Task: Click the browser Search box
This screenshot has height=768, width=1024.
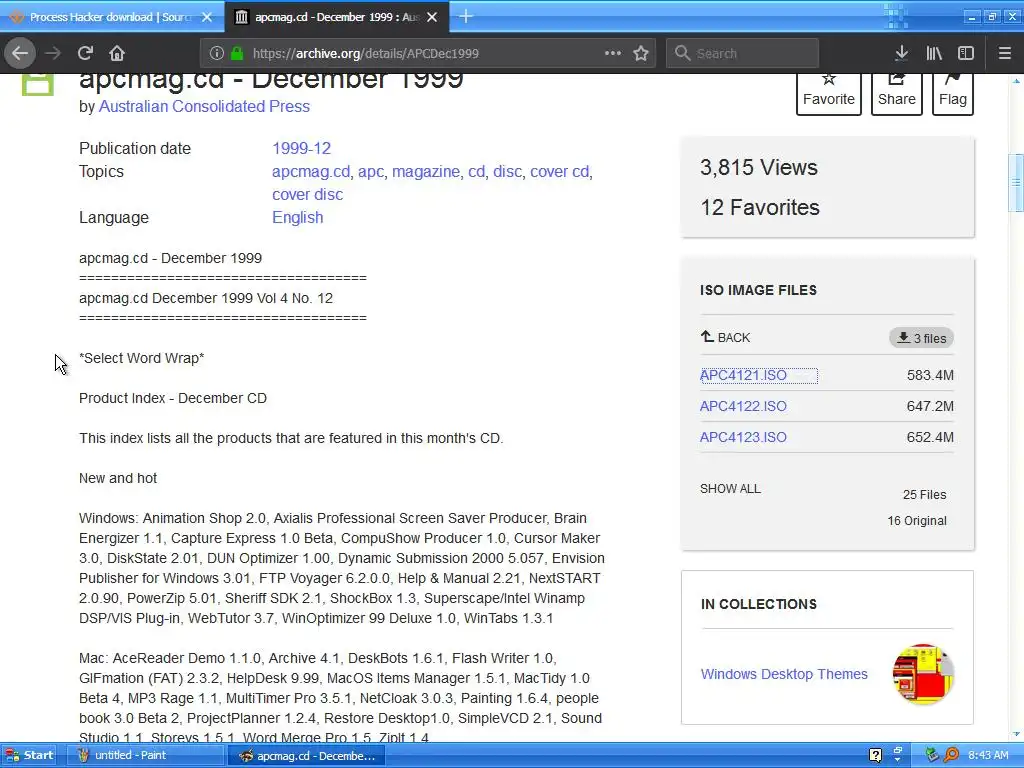Action: point(742,53)
